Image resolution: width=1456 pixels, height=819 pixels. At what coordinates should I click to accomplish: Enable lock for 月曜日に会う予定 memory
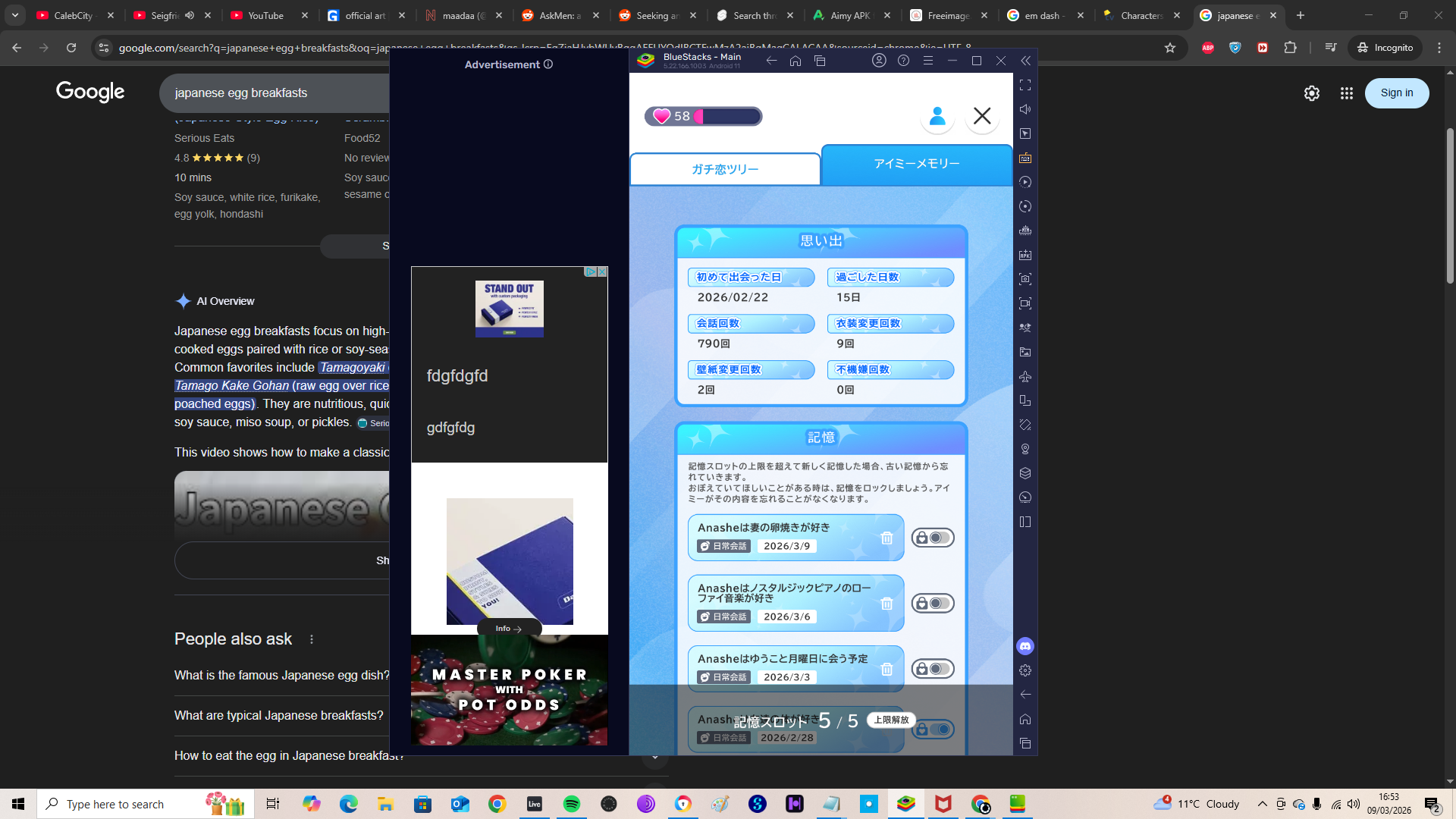pos(932,669)
